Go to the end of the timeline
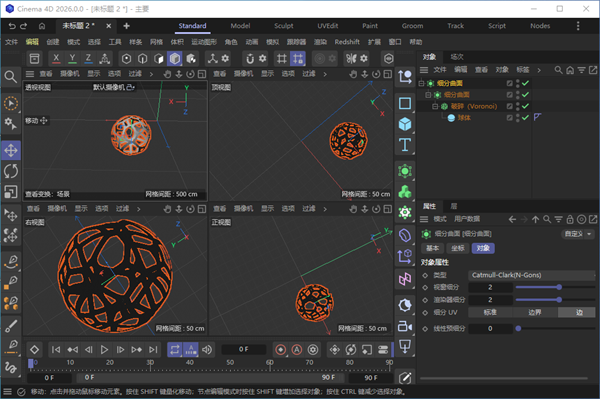 [153, 349]
